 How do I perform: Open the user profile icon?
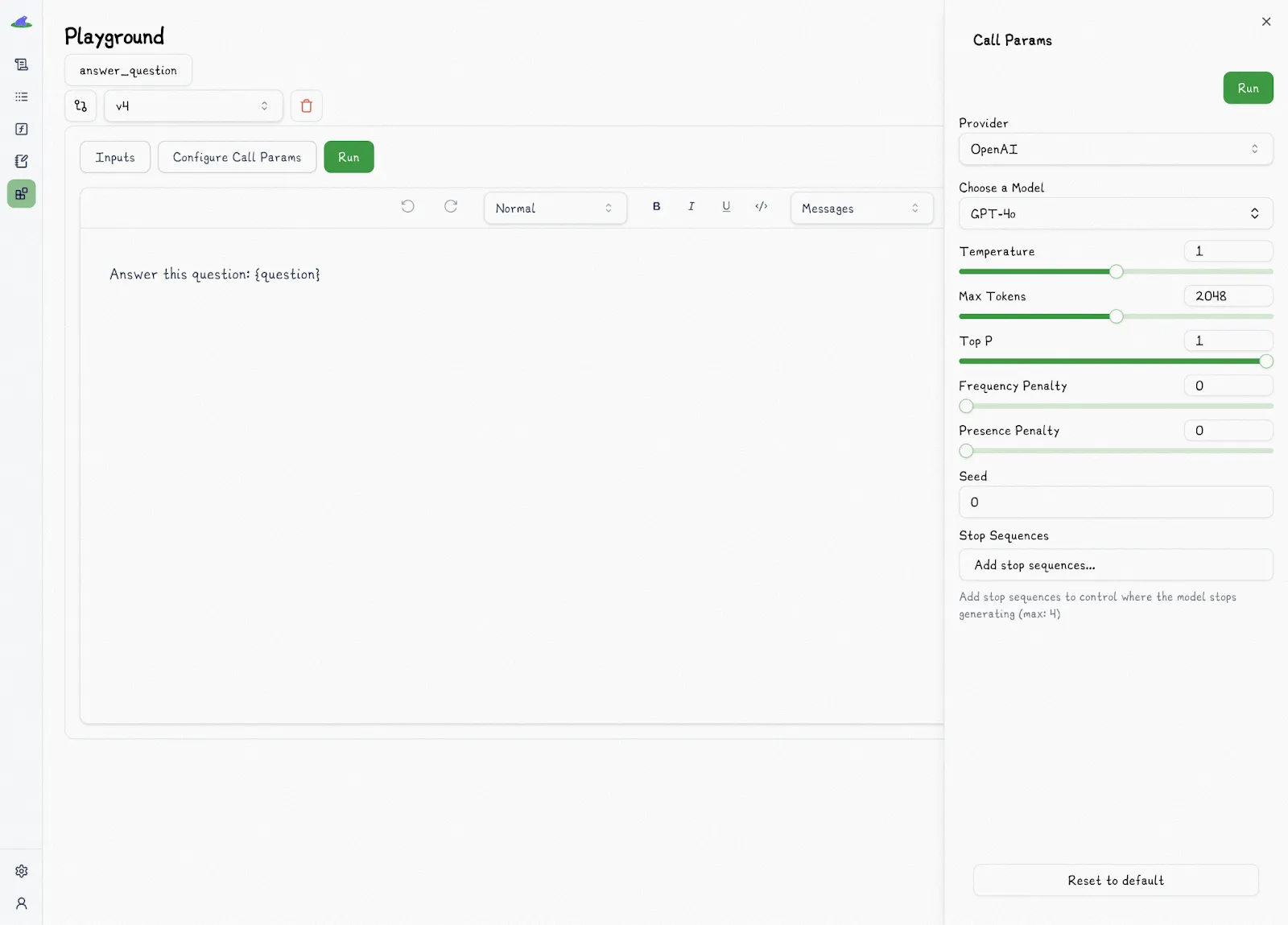(x=22, y=903)
